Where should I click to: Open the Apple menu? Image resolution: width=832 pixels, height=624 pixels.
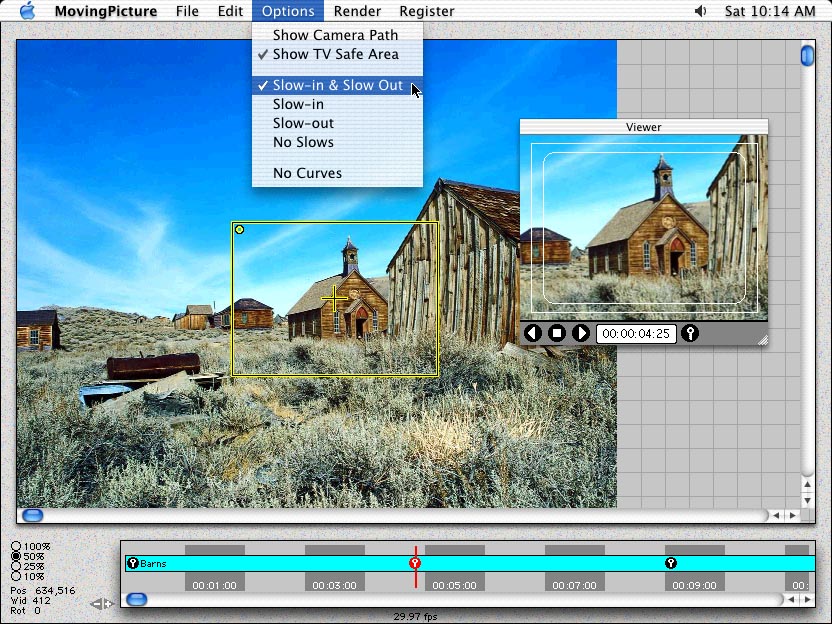pyautogui.click(x=26, y=11)
